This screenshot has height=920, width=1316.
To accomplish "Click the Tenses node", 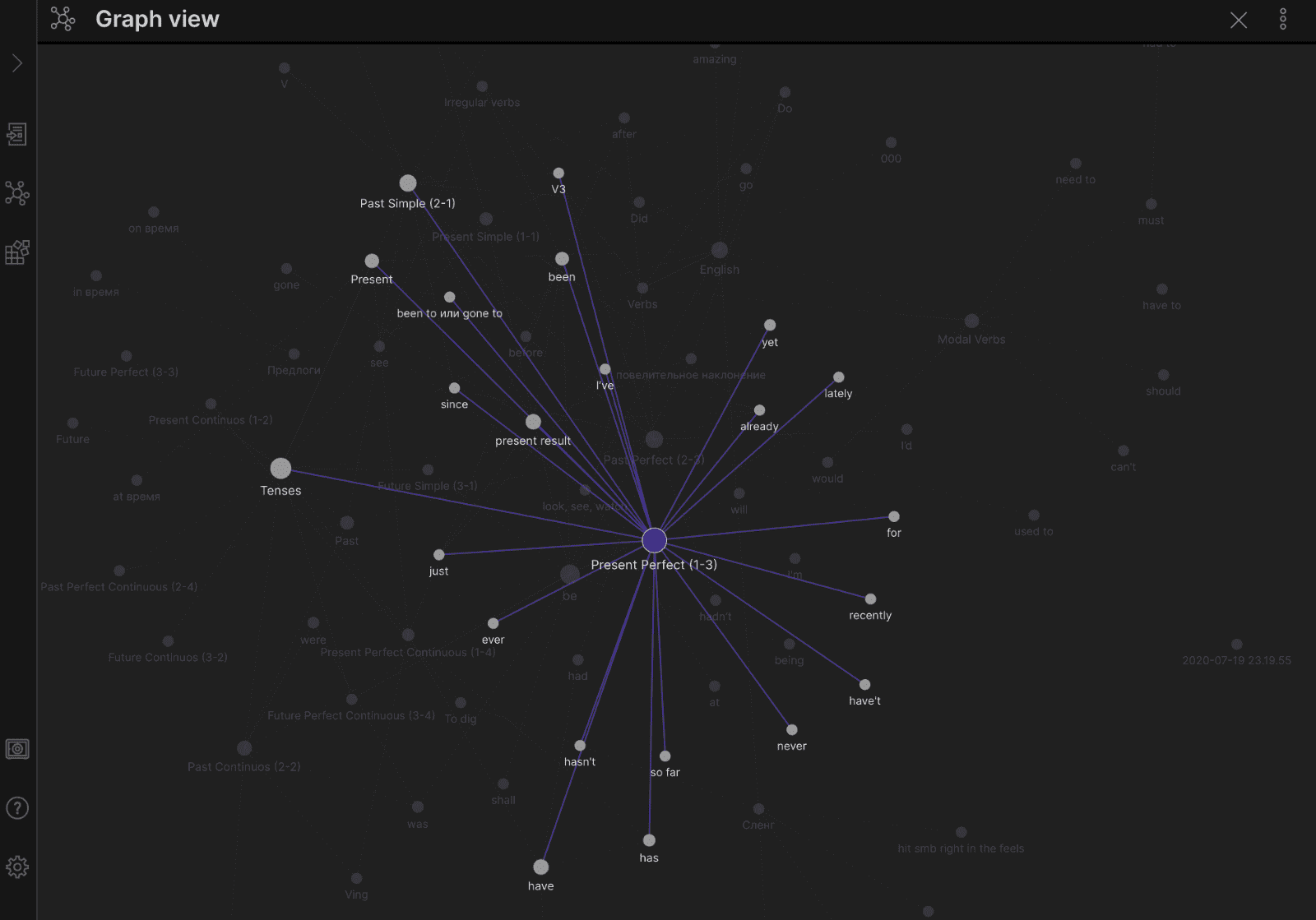I will (280, 469).
